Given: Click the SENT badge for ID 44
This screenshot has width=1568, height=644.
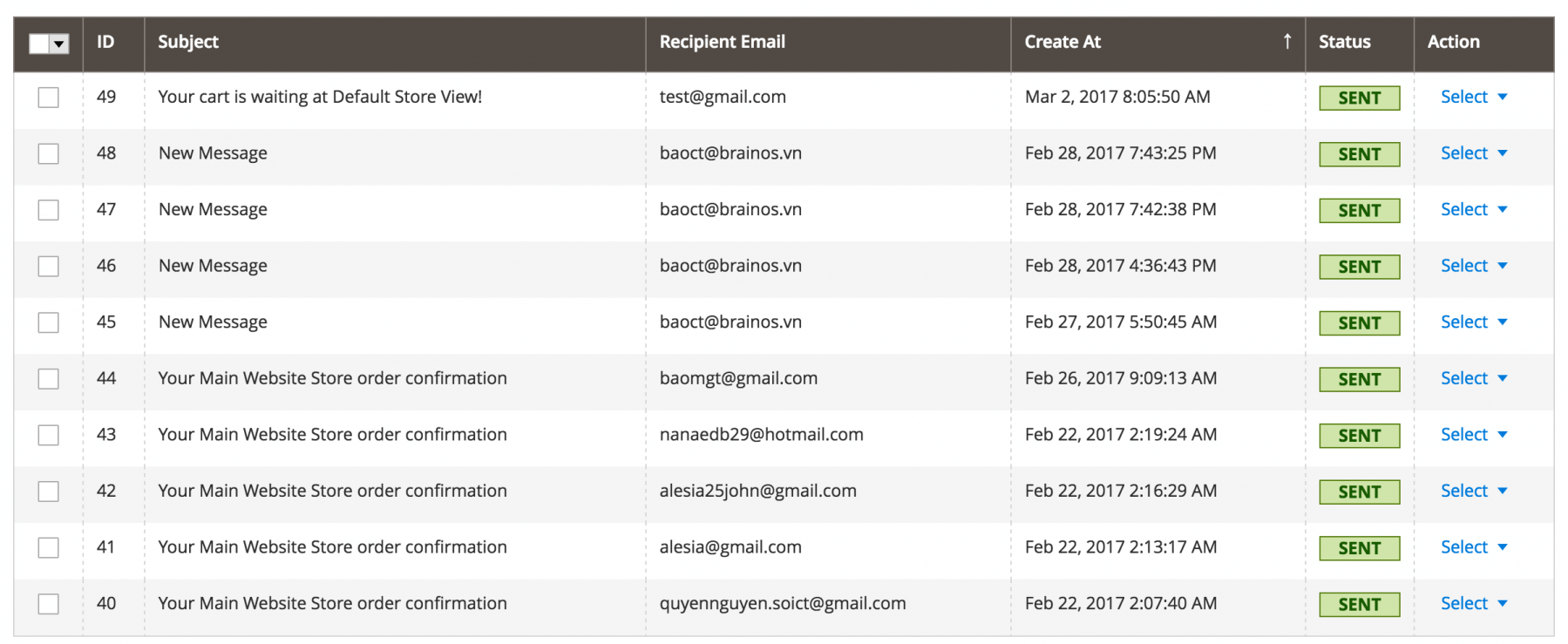Looking at the screenshot, I should tap(1359, 379).
